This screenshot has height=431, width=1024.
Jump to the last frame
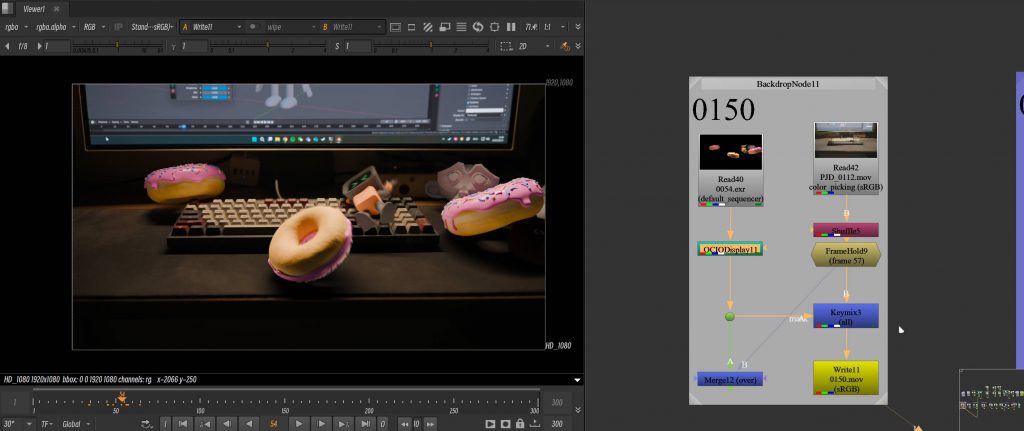(365, 424)
